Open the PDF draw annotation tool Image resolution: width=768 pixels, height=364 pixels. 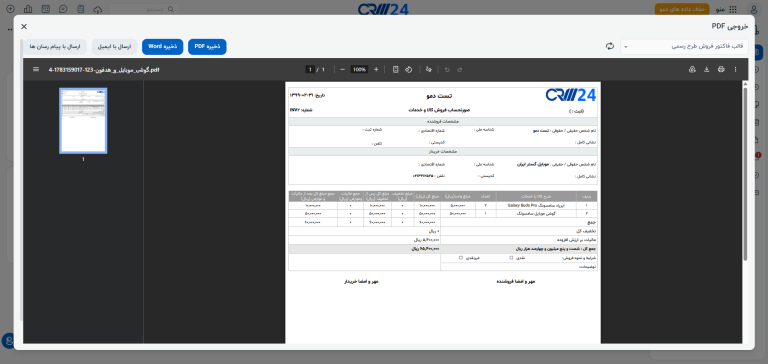(x=429, y=70)
